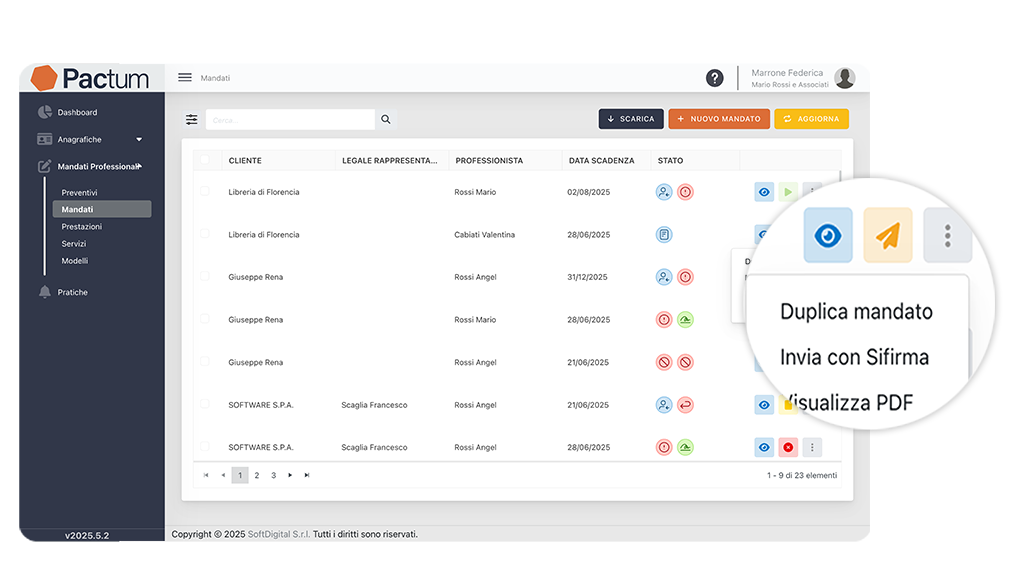The image size is (1024, 583).
Task: Open the filter options icon beside the search bar
Action: (x=191, y=119)
